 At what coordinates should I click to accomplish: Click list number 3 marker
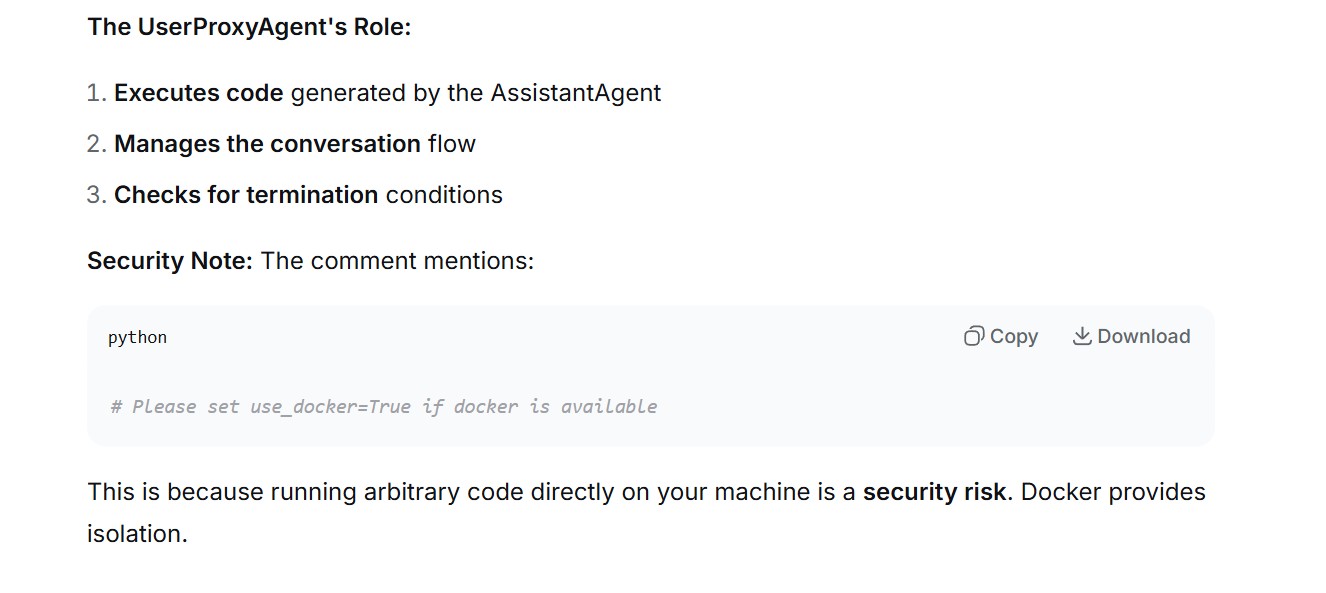click(x=96, y=195)
